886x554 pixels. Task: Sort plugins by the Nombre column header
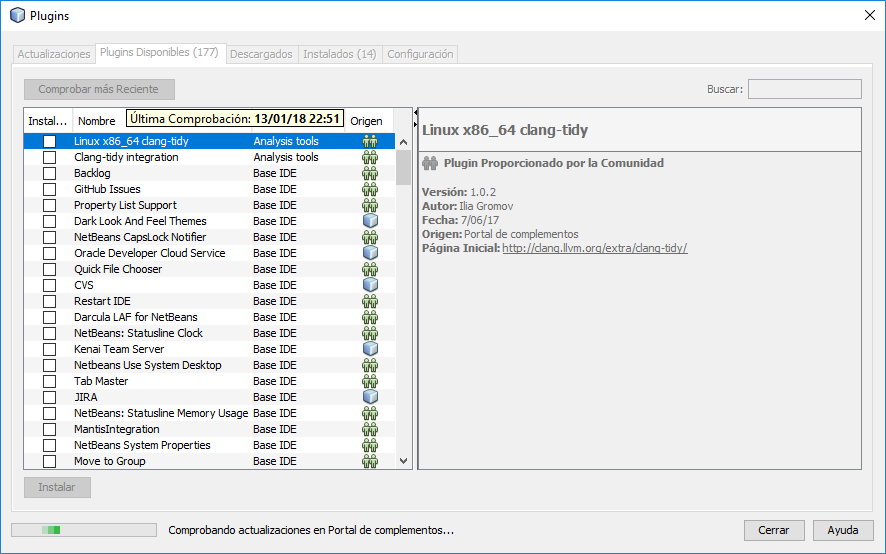point(97,121)
